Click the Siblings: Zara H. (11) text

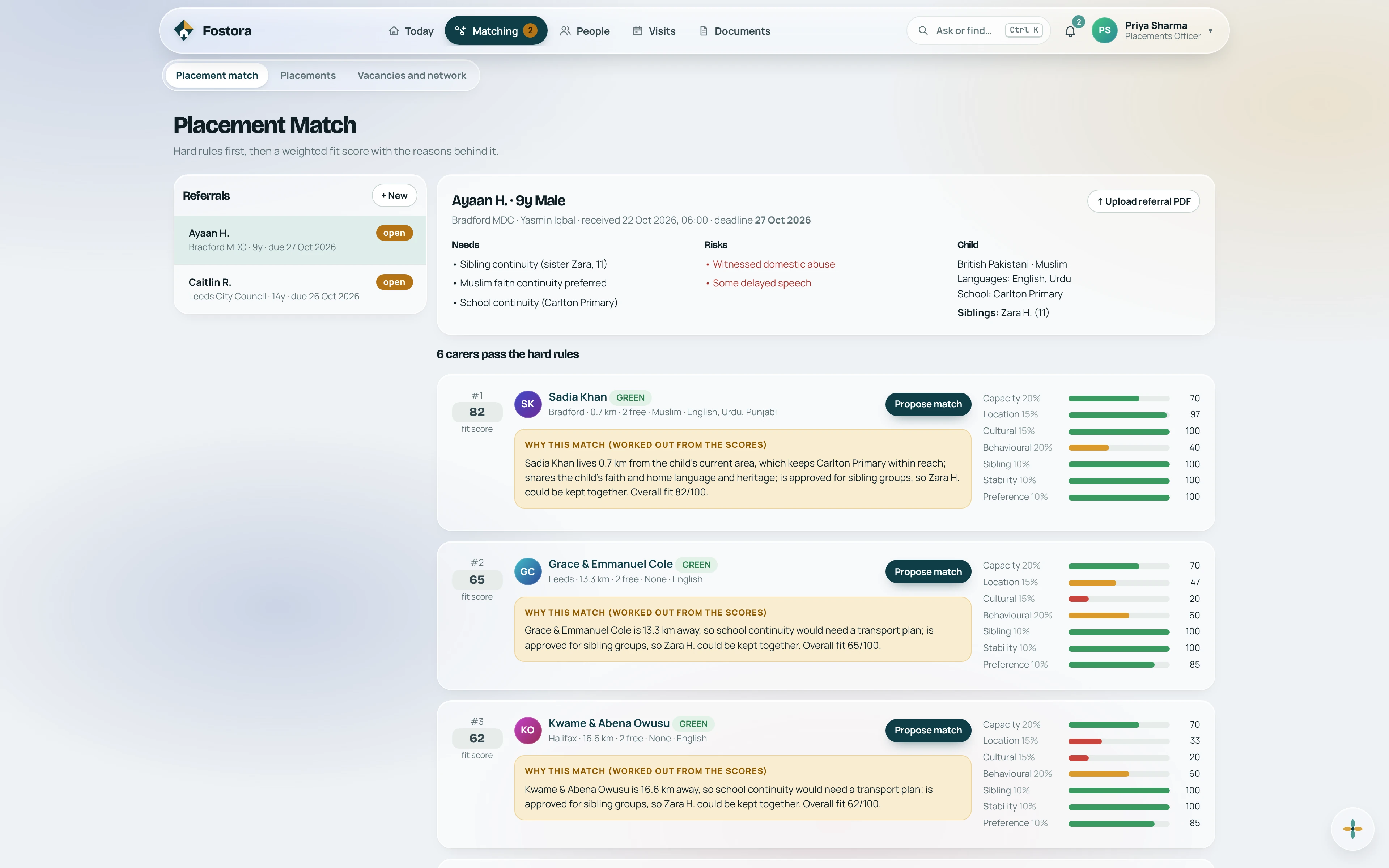(1003, 313)
